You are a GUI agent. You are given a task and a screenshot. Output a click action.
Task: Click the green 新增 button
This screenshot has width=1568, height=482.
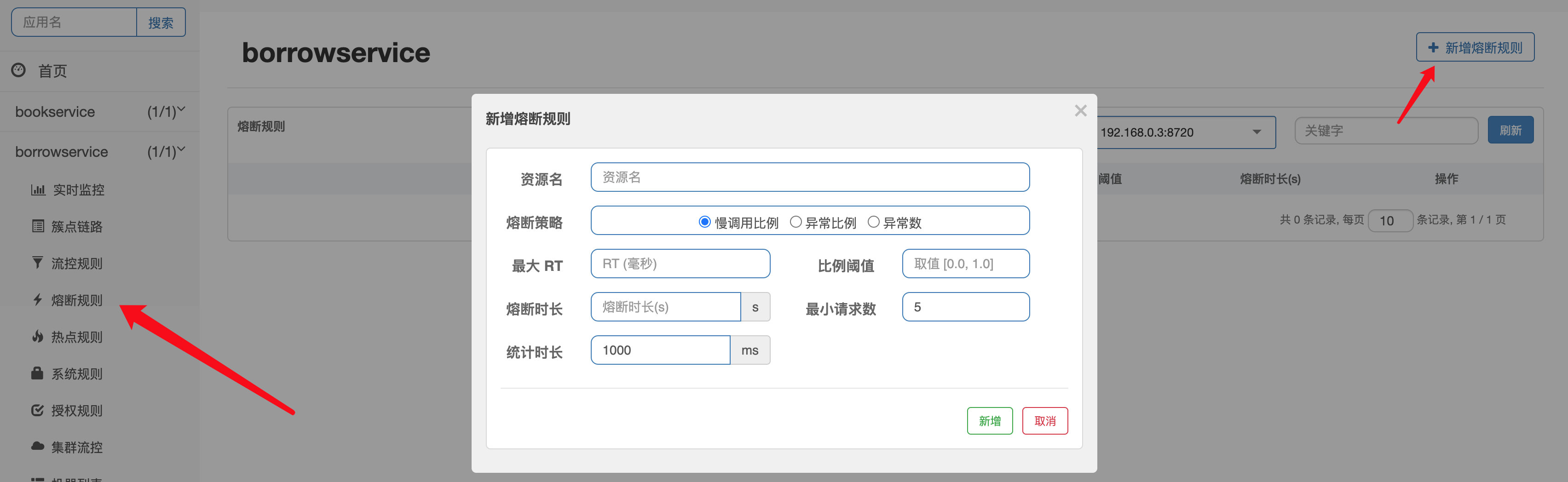(989, 420)
